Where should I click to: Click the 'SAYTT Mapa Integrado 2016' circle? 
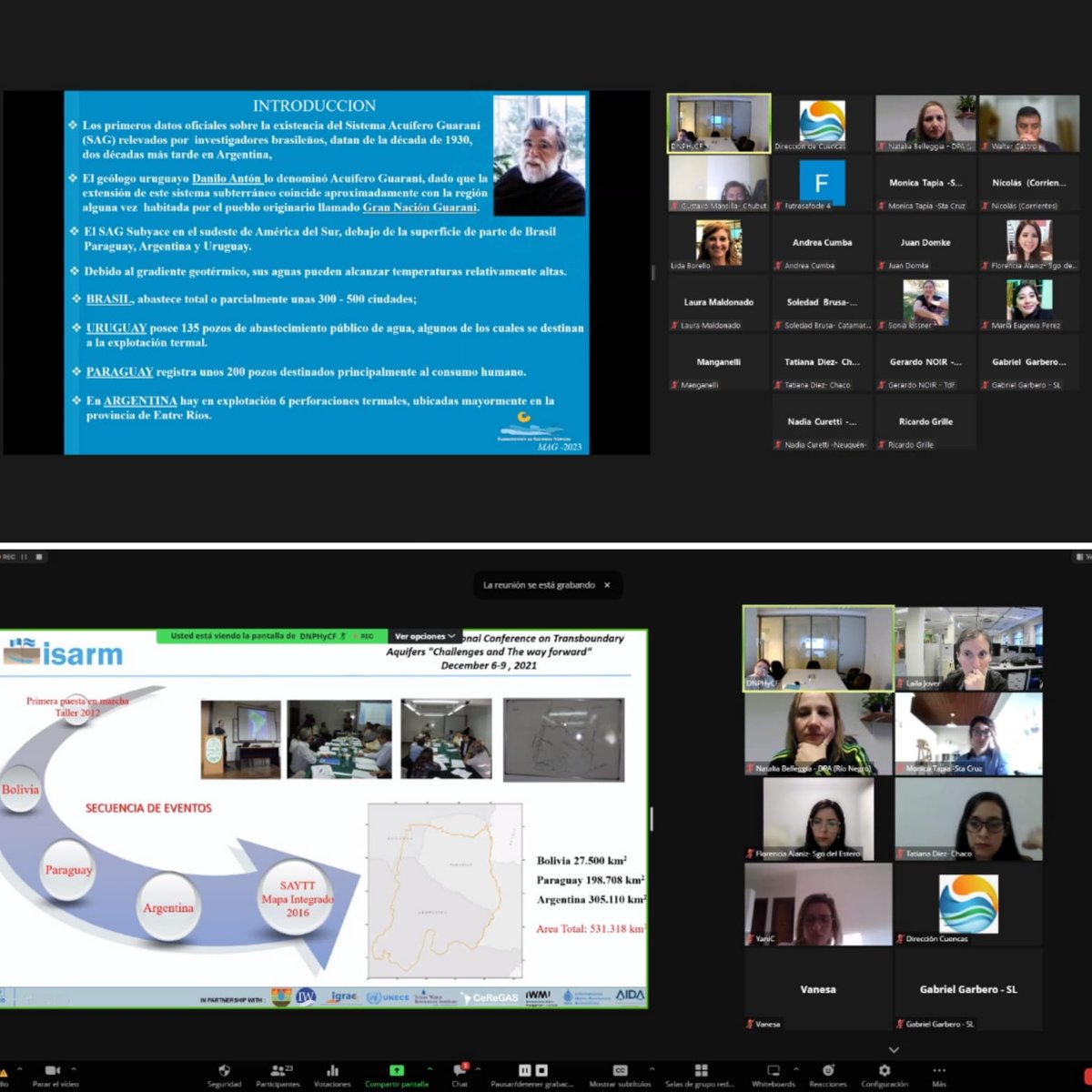pyautogui.click(x=298, y=897)
